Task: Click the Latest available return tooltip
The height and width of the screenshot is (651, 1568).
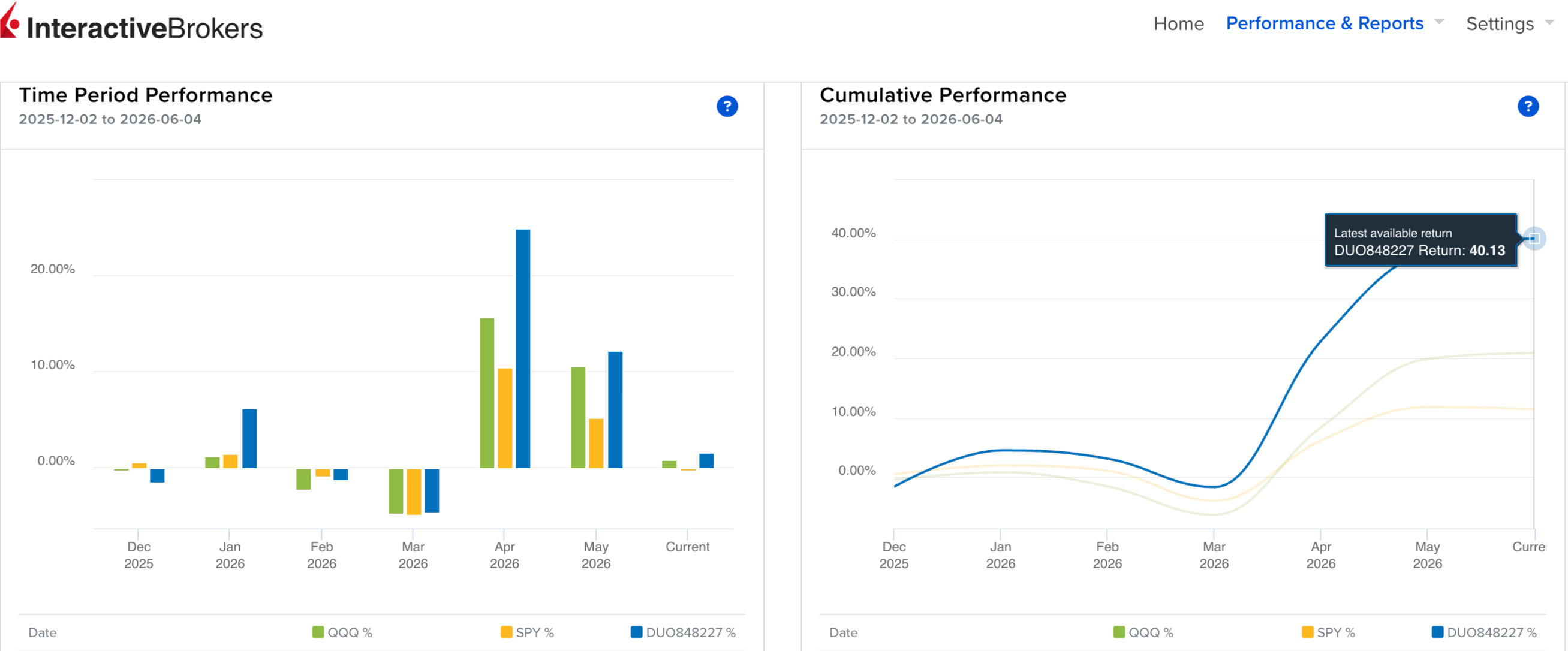Action: point(1420,240)
